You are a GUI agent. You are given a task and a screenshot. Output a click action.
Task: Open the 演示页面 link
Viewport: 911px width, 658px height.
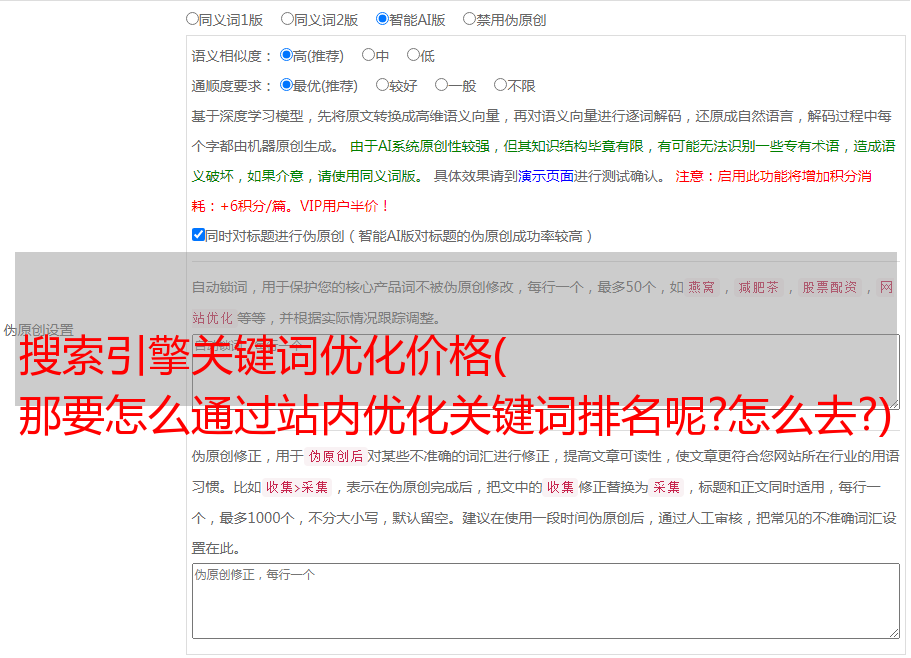coord(545,176)
